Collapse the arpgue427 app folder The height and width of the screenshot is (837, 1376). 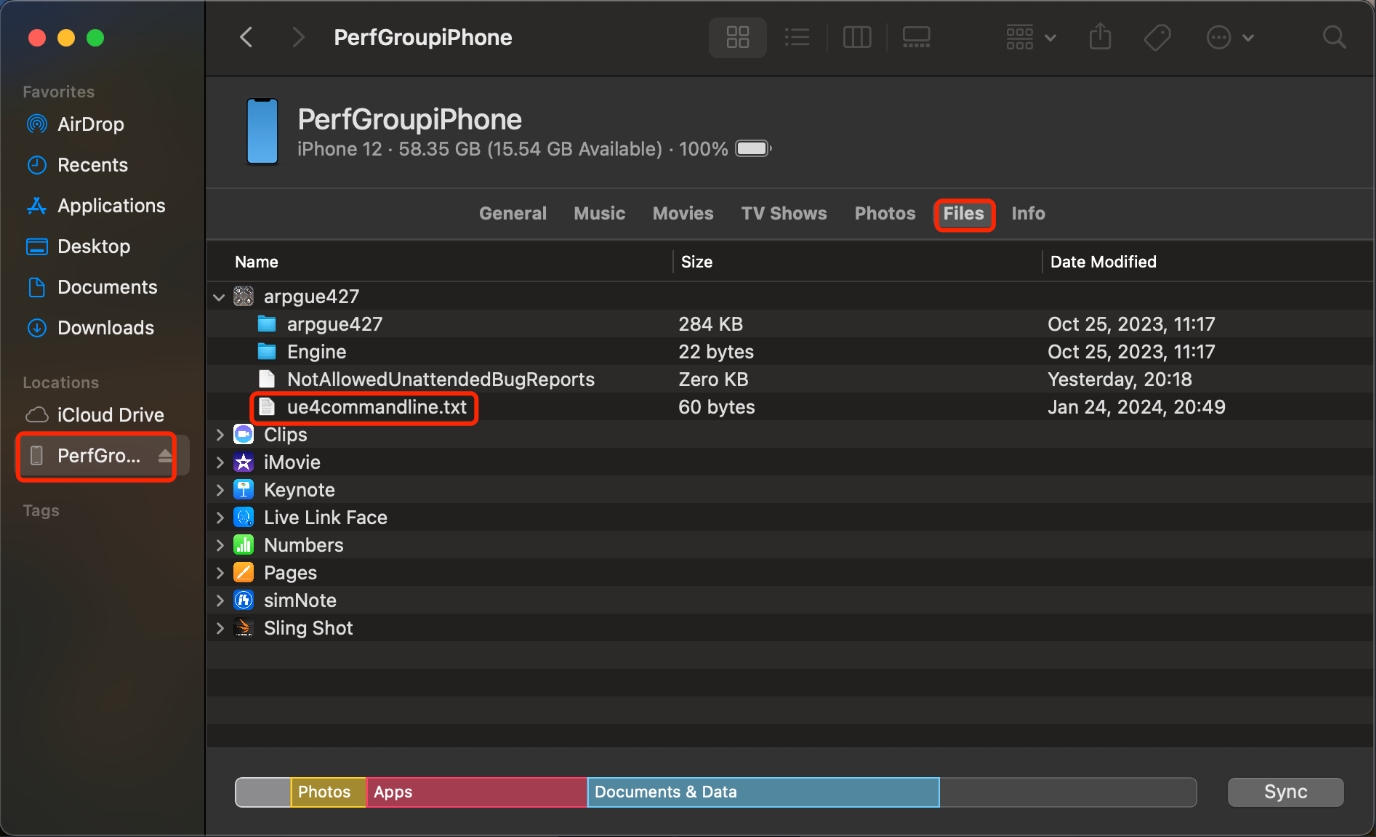pos(220,297)
